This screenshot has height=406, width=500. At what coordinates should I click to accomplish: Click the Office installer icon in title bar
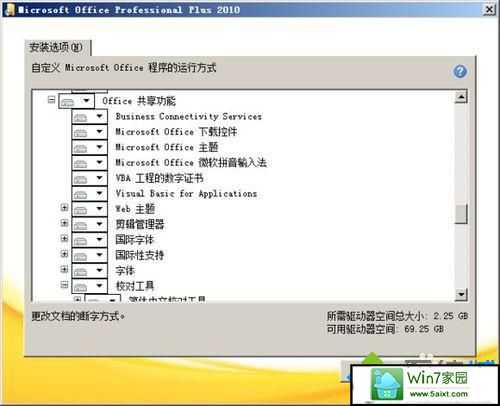[10, 9]
